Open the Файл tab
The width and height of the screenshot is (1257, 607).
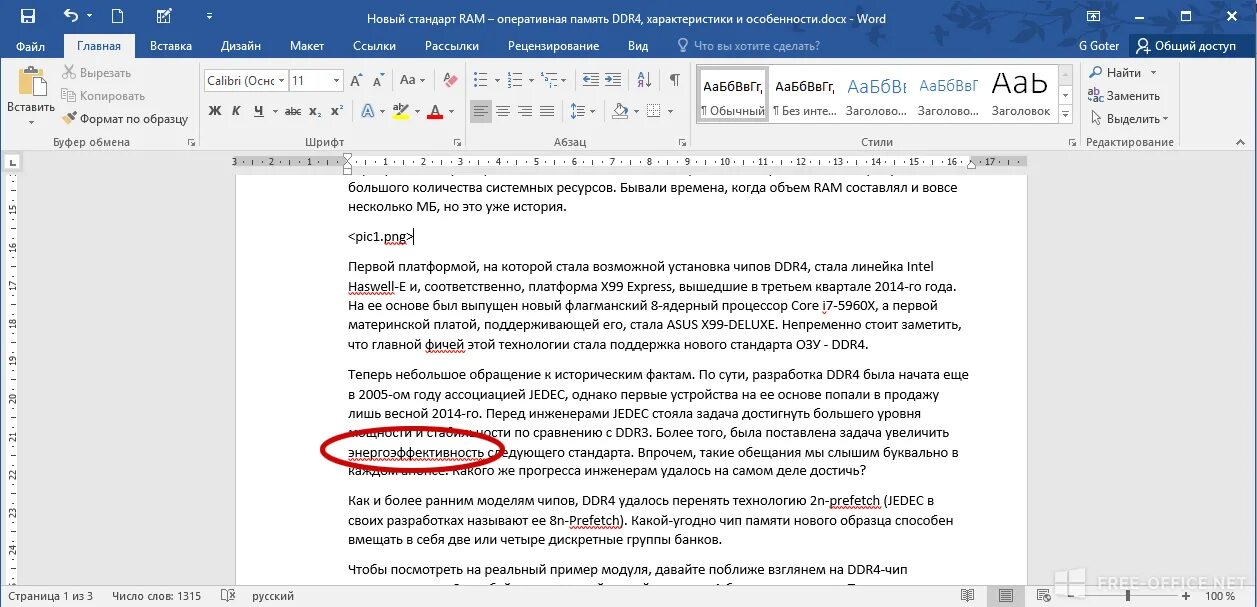30,46
